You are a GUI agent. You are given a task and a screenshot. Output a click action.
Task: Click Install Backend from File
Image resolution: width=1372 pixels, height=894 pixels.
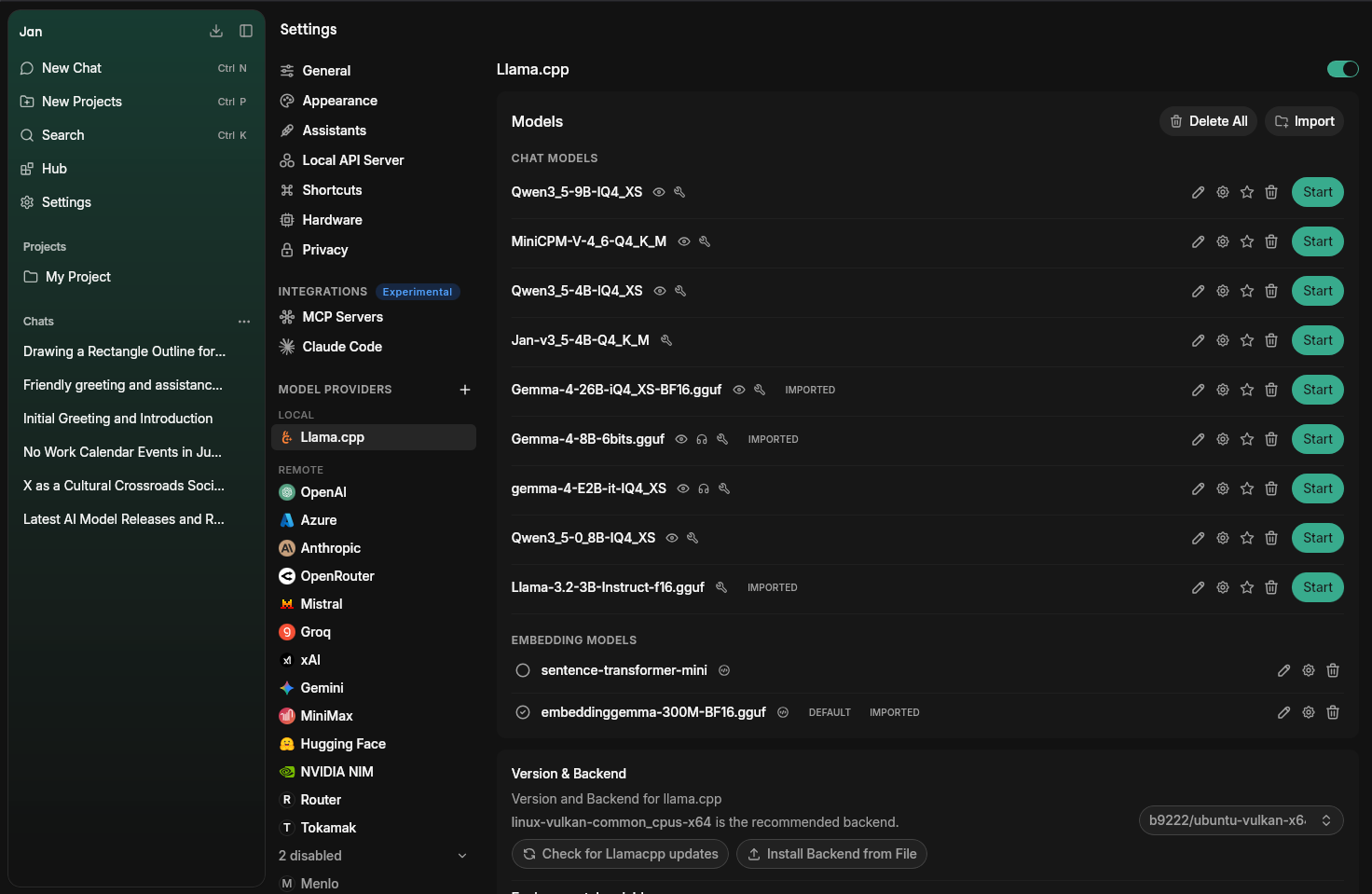(x=831, y=854)
